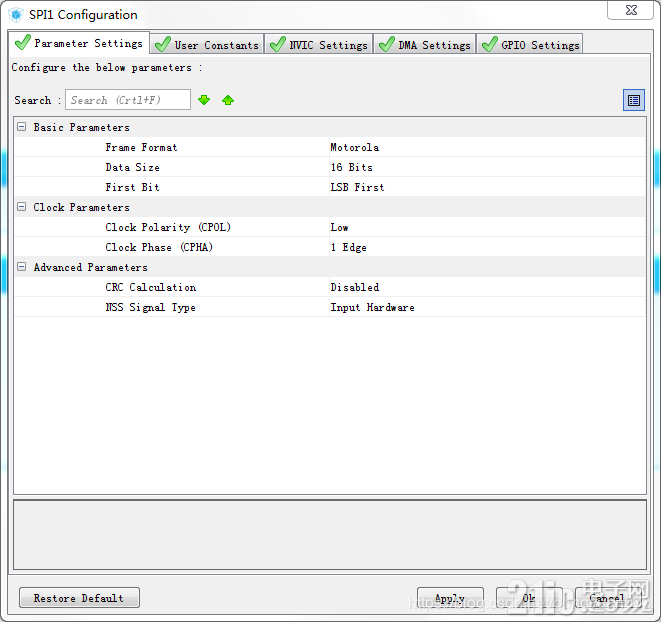
Task: Click the green up-arrow search previous icon
Action: tap(228, 100)
